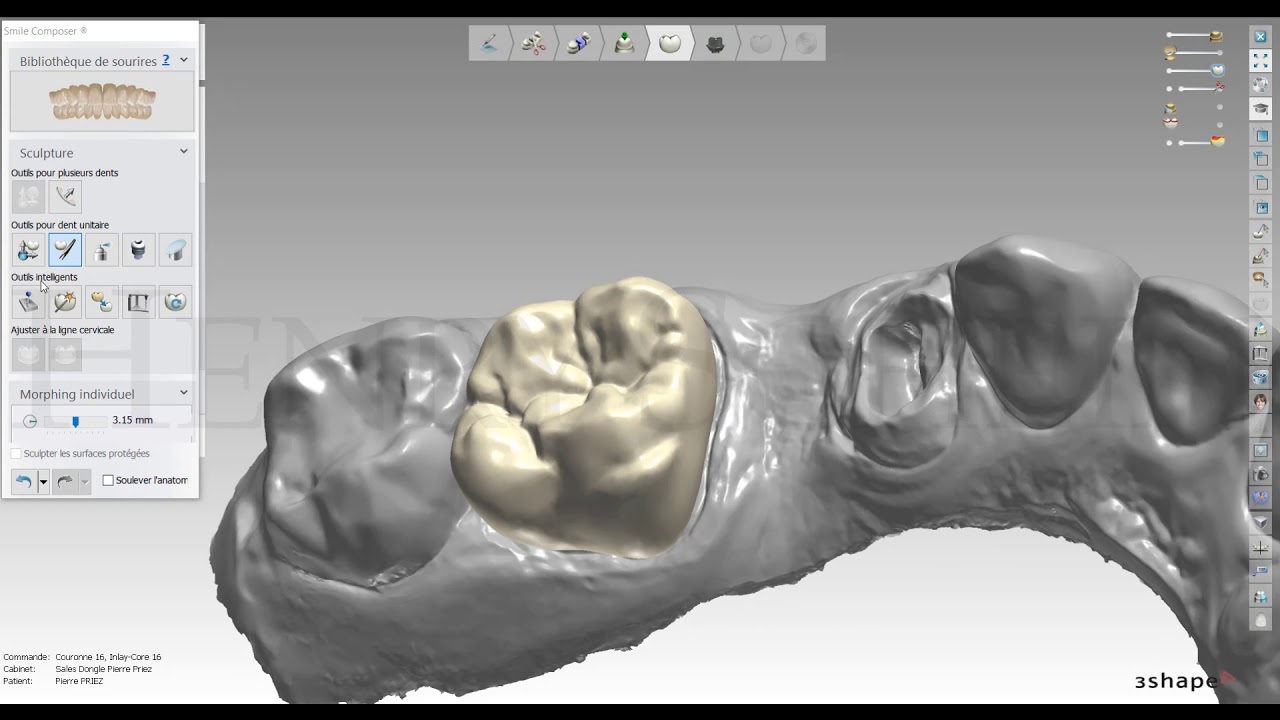This screenshot has width=1280, height=720.
Task: Click the blue X icon at top right
Action: (x=1261, y=37)
